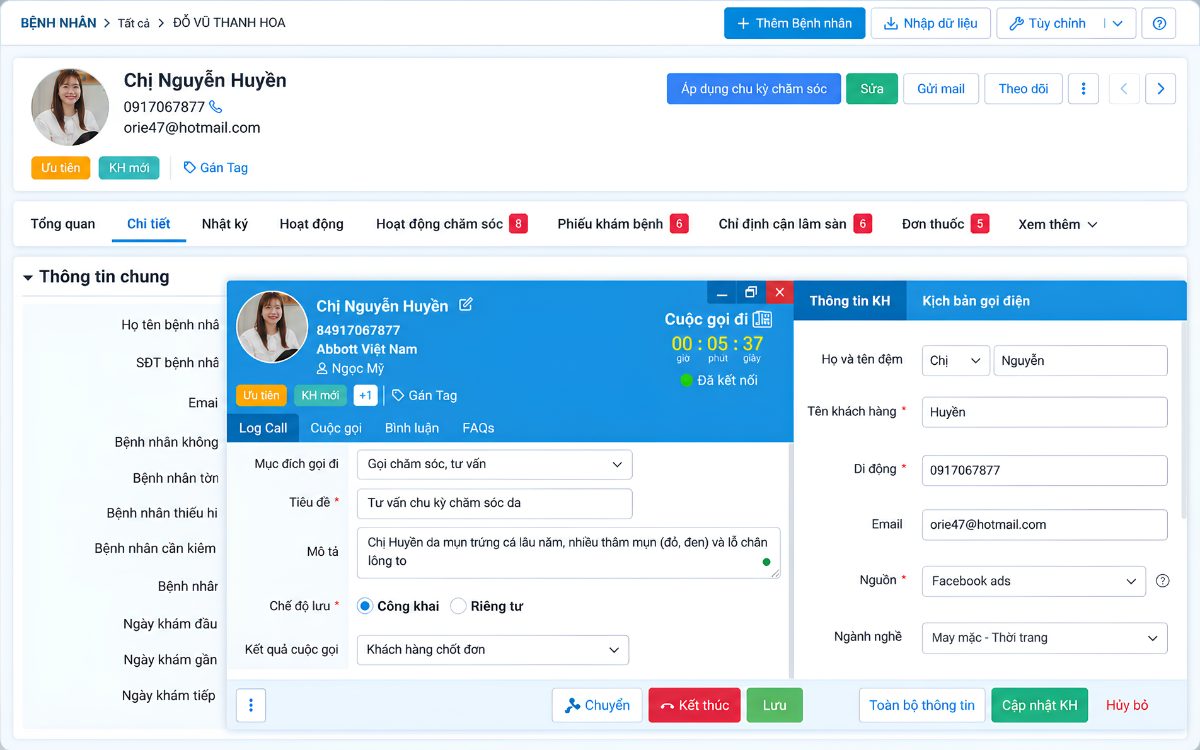Expand the Kết quả cuộc gọi dropdown
The height and width of the screenshot is (750, 1200).
tap(493, 650)
